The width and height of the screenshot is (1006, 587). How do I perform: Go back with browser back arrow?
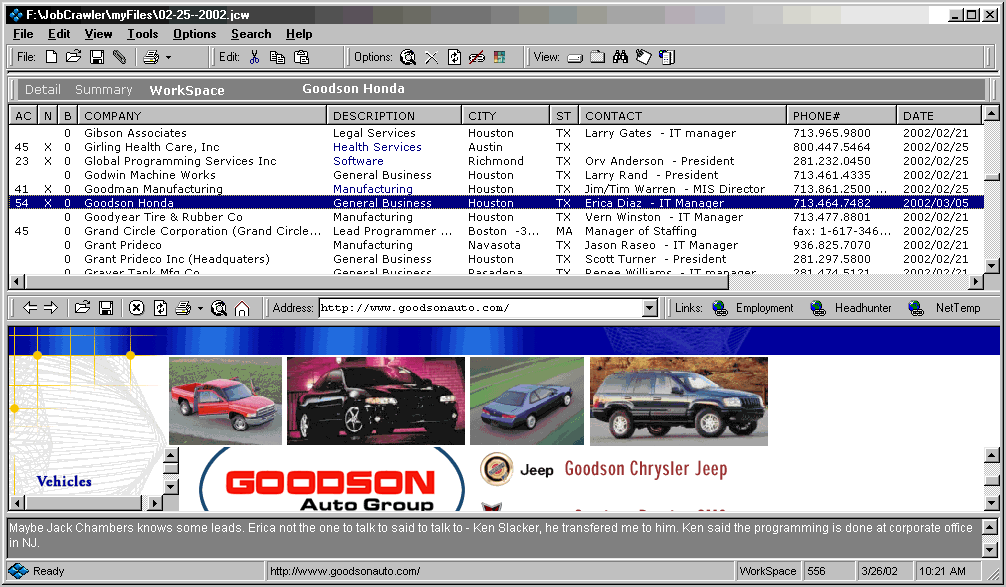click(30, 308)
